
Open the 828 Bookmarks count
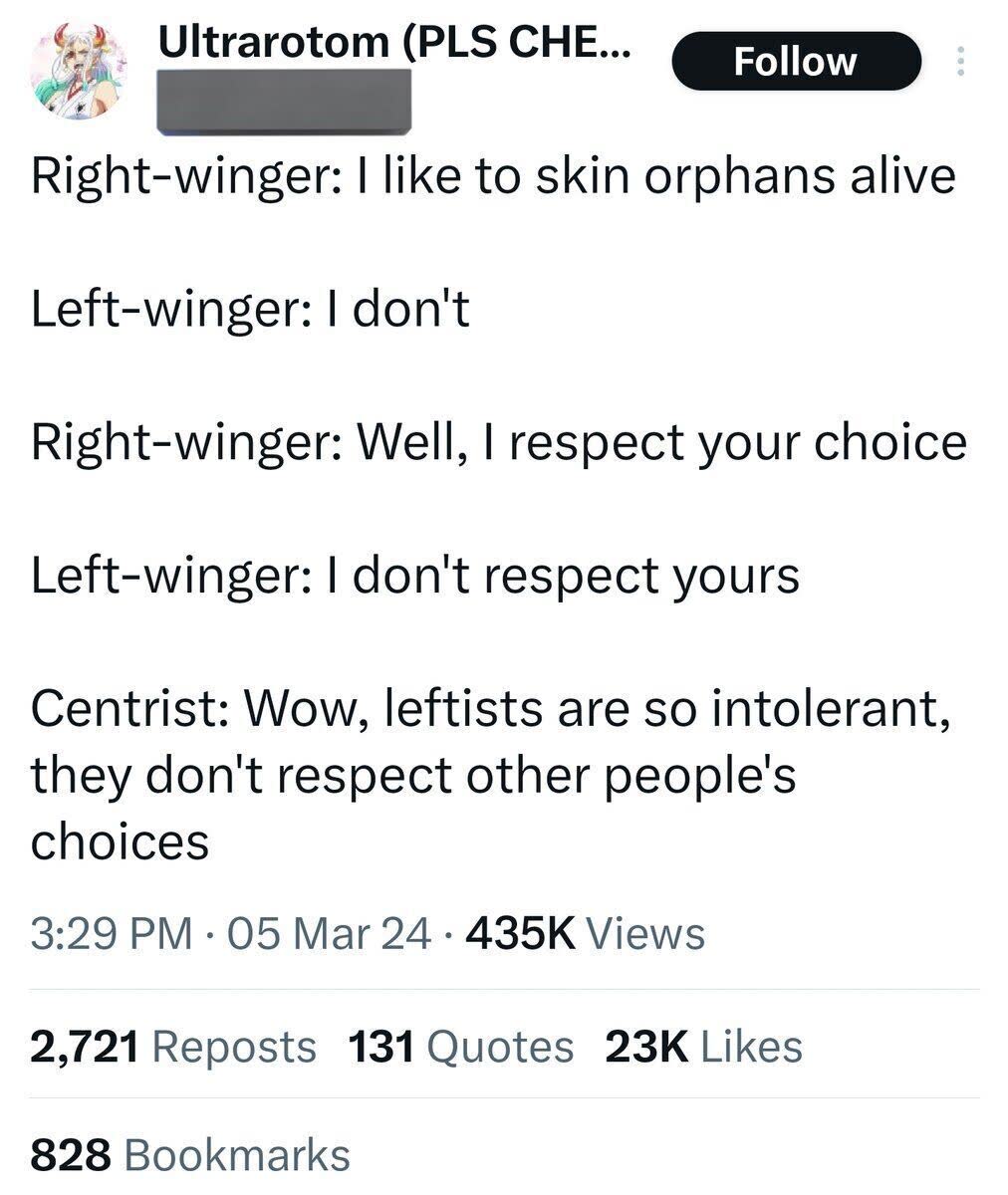pos(190,1155)
